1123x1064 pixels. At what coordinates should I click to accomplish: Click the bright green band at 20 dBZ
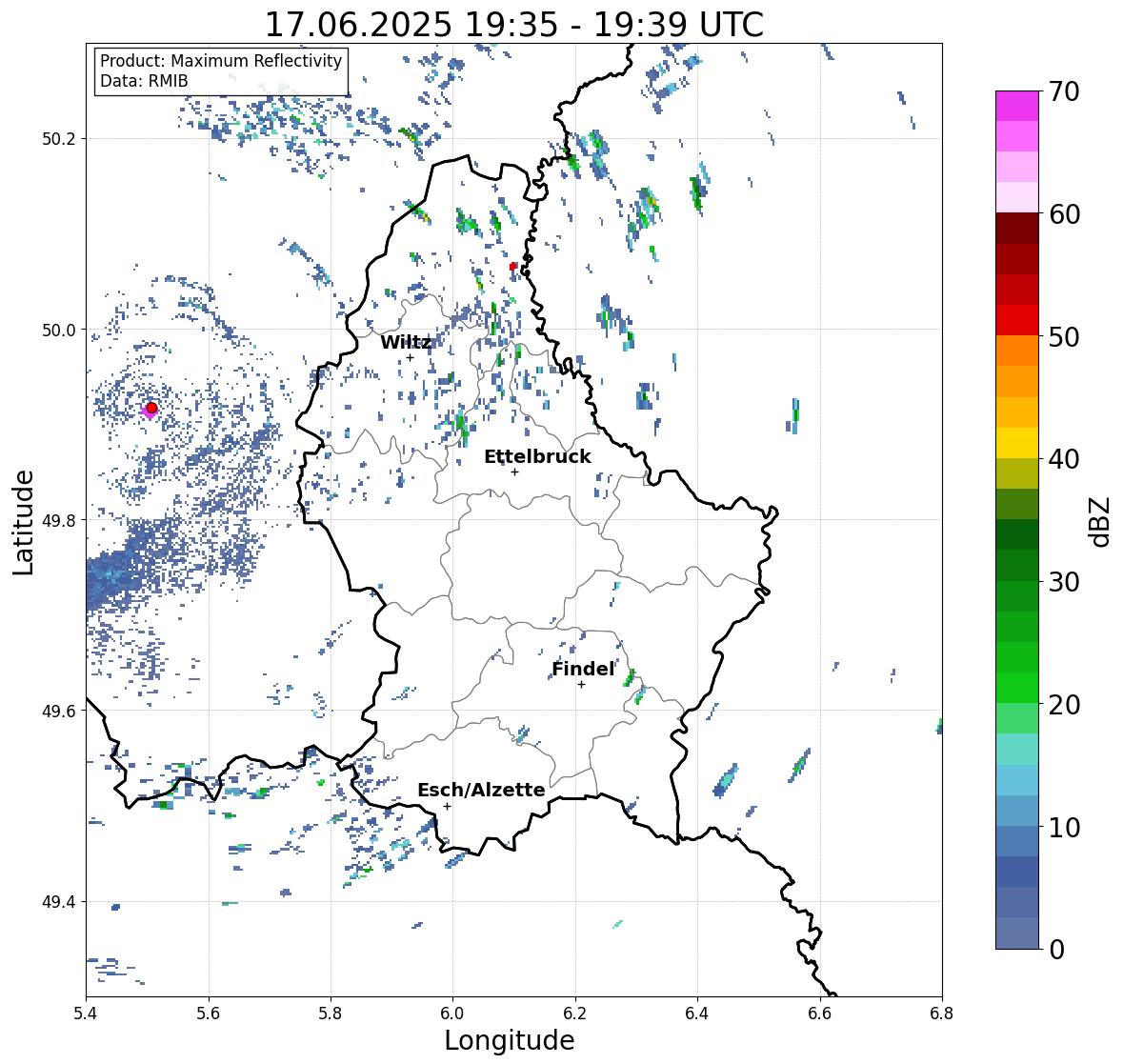[x=1017, y=688]
